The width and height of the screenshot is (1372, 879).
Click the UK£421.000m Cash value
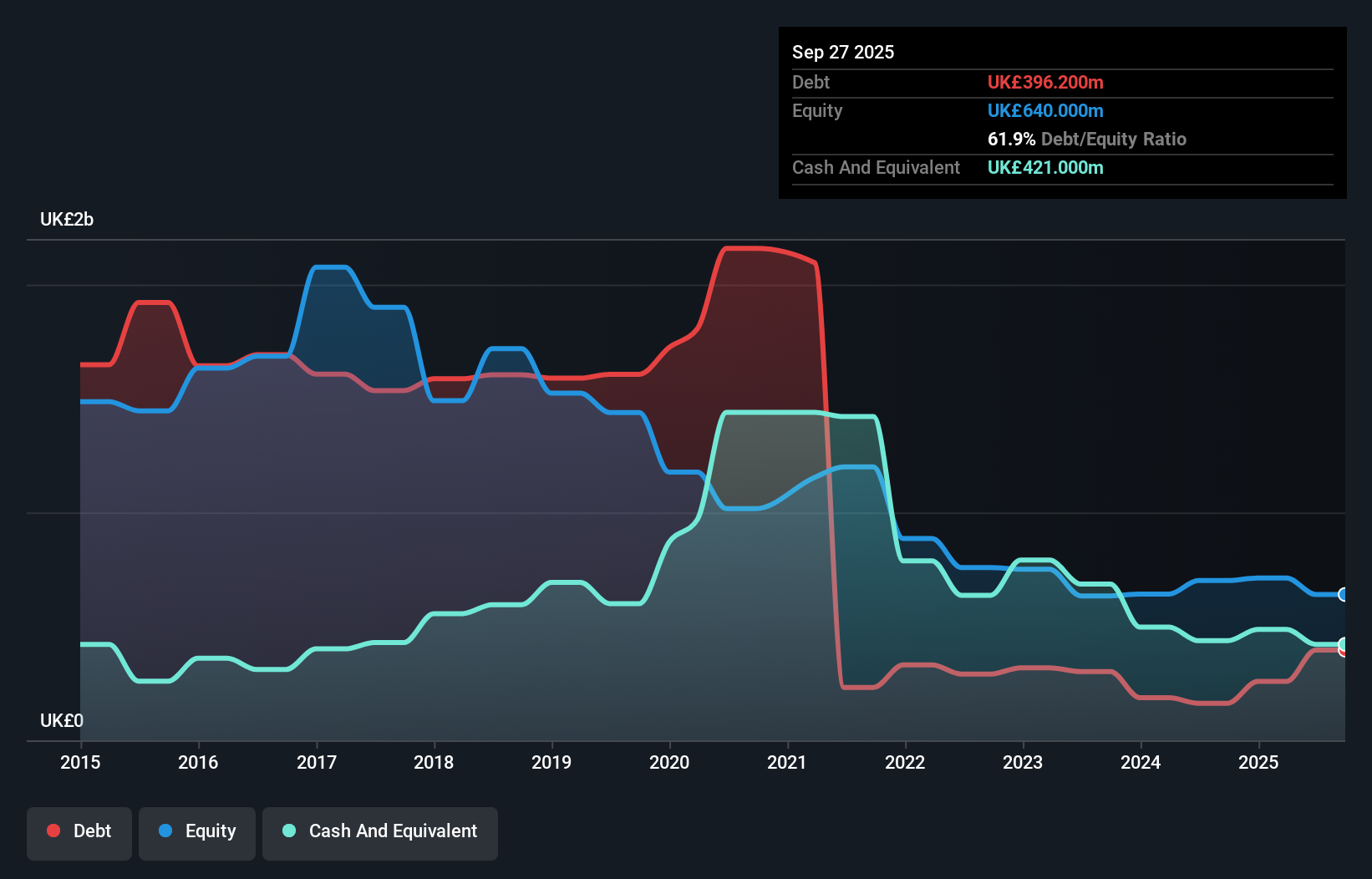click(1045, 167)
